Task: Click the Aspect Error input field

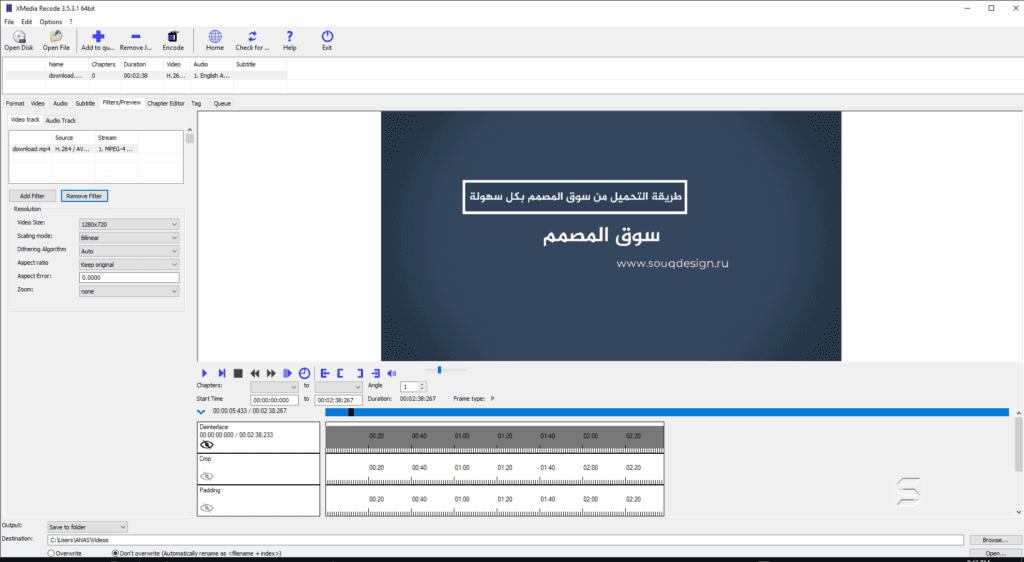Action: pyautogui.click(x=129, y=277)
